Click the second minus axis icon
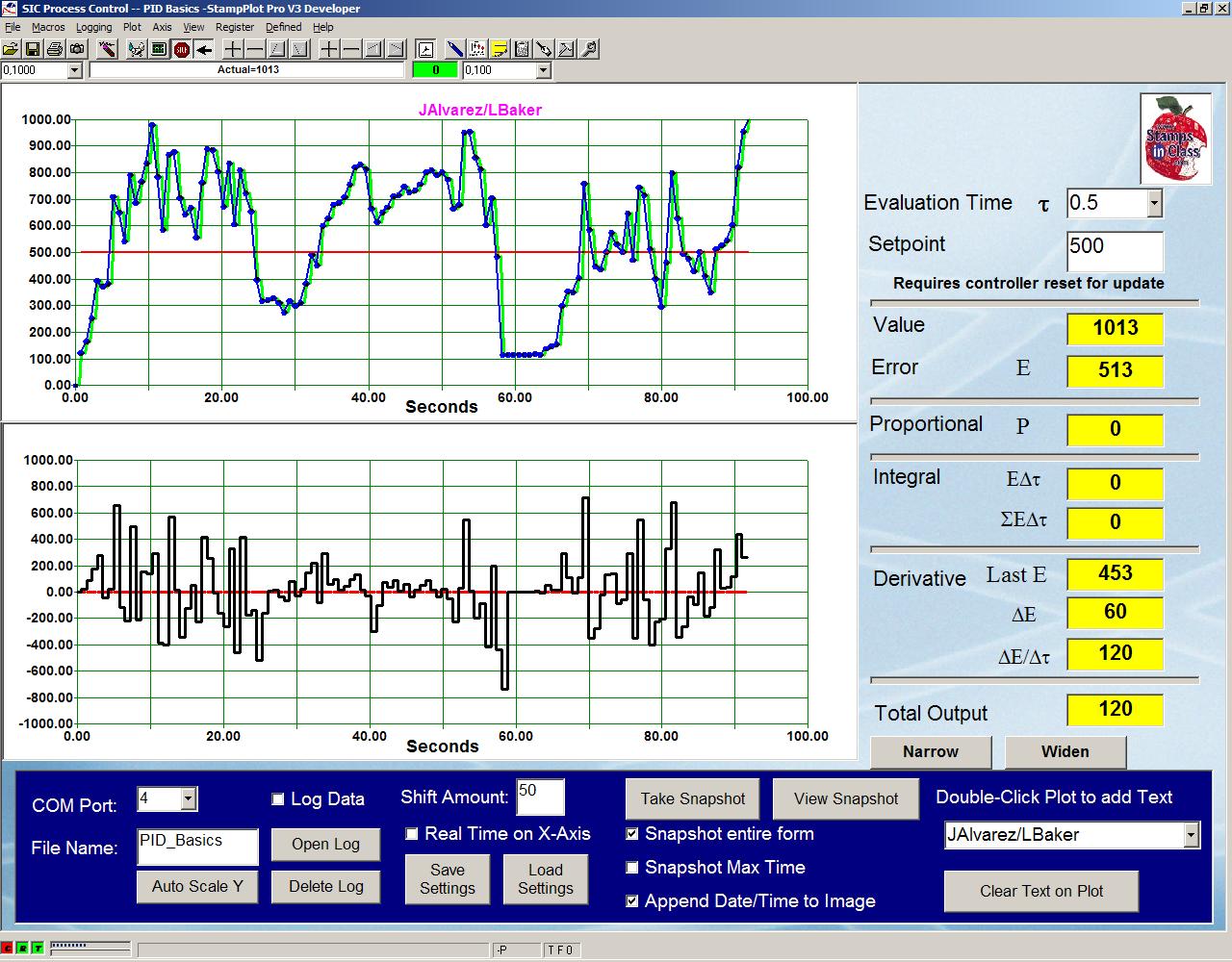1232x962 pixels. [x=351, y=49]
